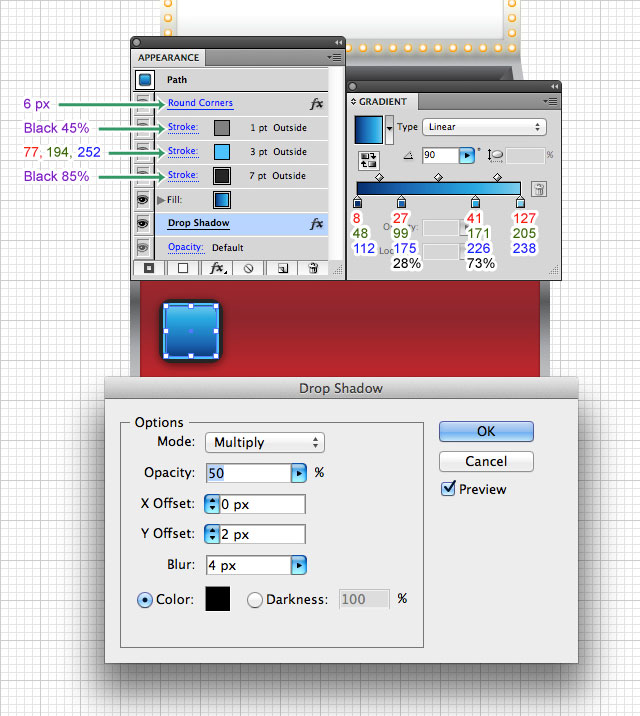Click the blue rounded square on artboard
This screenshot has width=640, height=716.
click(191, 331)
